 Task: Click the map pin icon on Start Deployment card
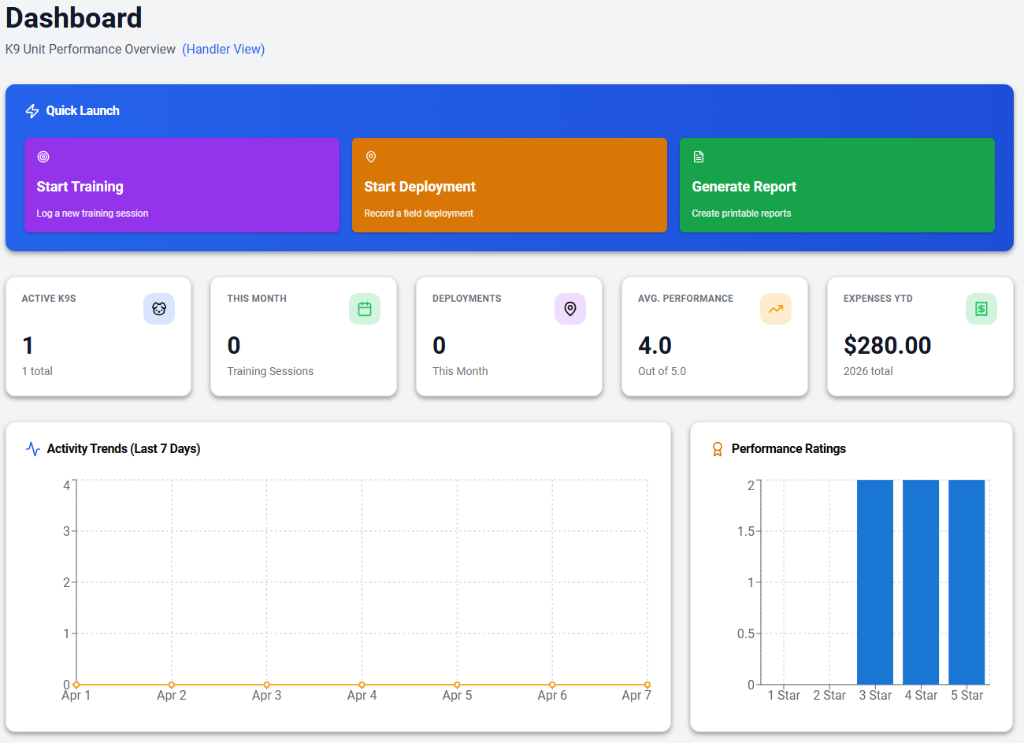[371, 157]
